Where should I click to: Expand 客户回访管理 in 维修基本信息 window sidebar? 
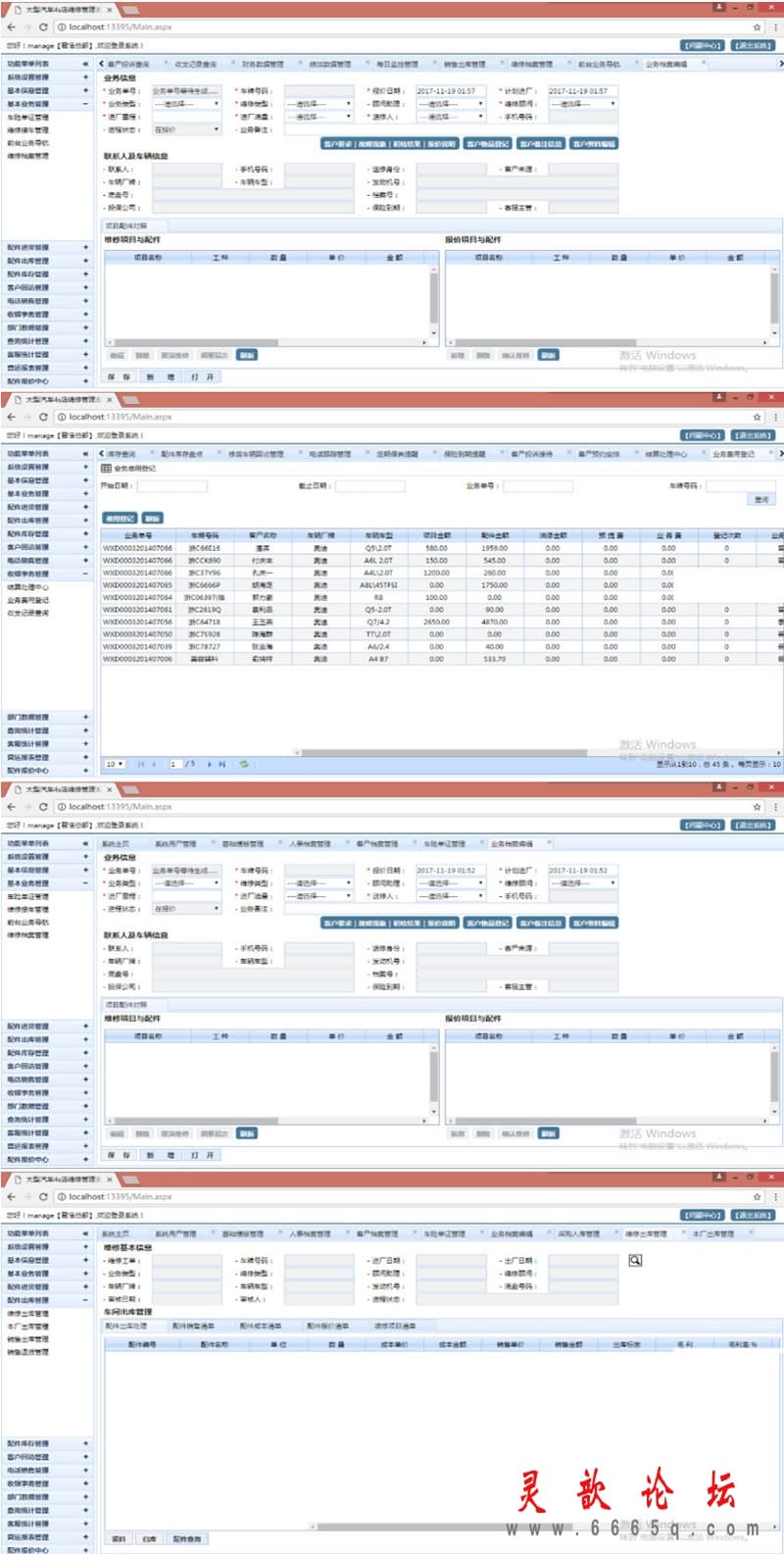(86, 1457)
